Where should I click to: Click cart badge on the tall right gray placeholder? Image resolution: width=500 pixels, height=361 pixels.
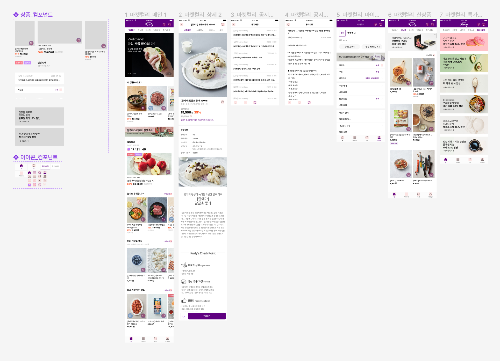103,46
